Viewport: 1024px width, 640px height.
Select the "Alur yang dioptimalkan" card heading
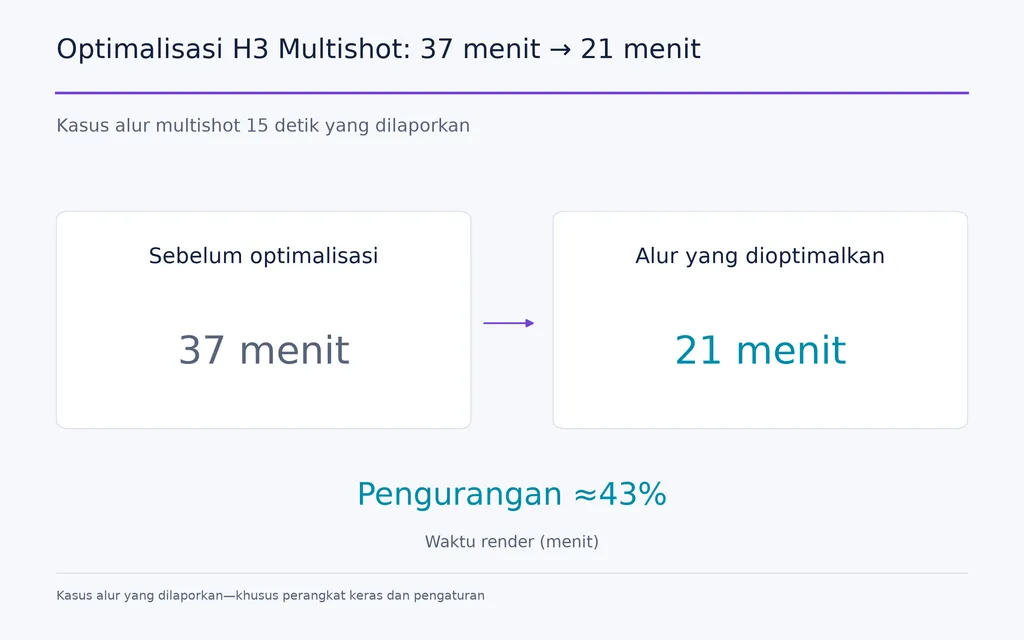(760, 255)
